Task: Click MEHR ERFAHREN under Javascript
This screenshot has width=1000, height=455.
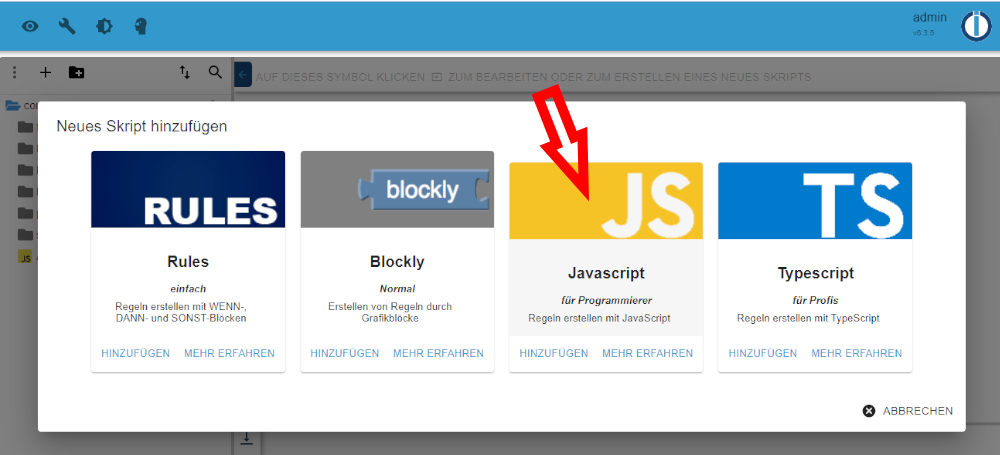Action: coord(647,353)
